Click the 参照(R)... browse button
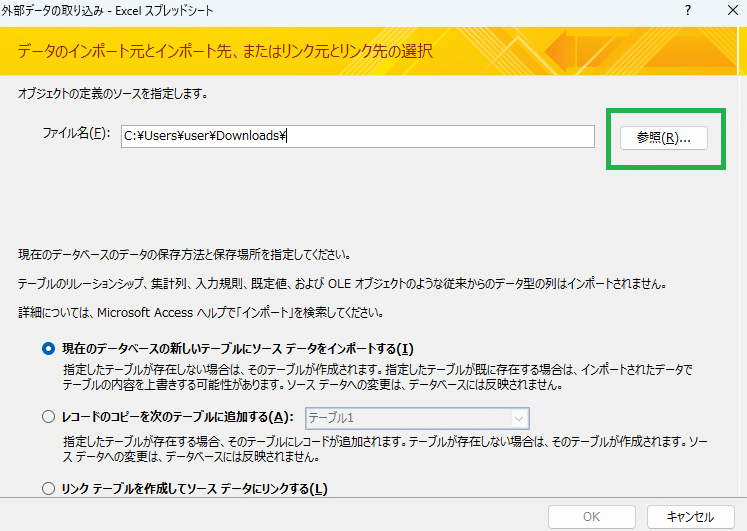The image size is (747, 531). coord(664,138)
